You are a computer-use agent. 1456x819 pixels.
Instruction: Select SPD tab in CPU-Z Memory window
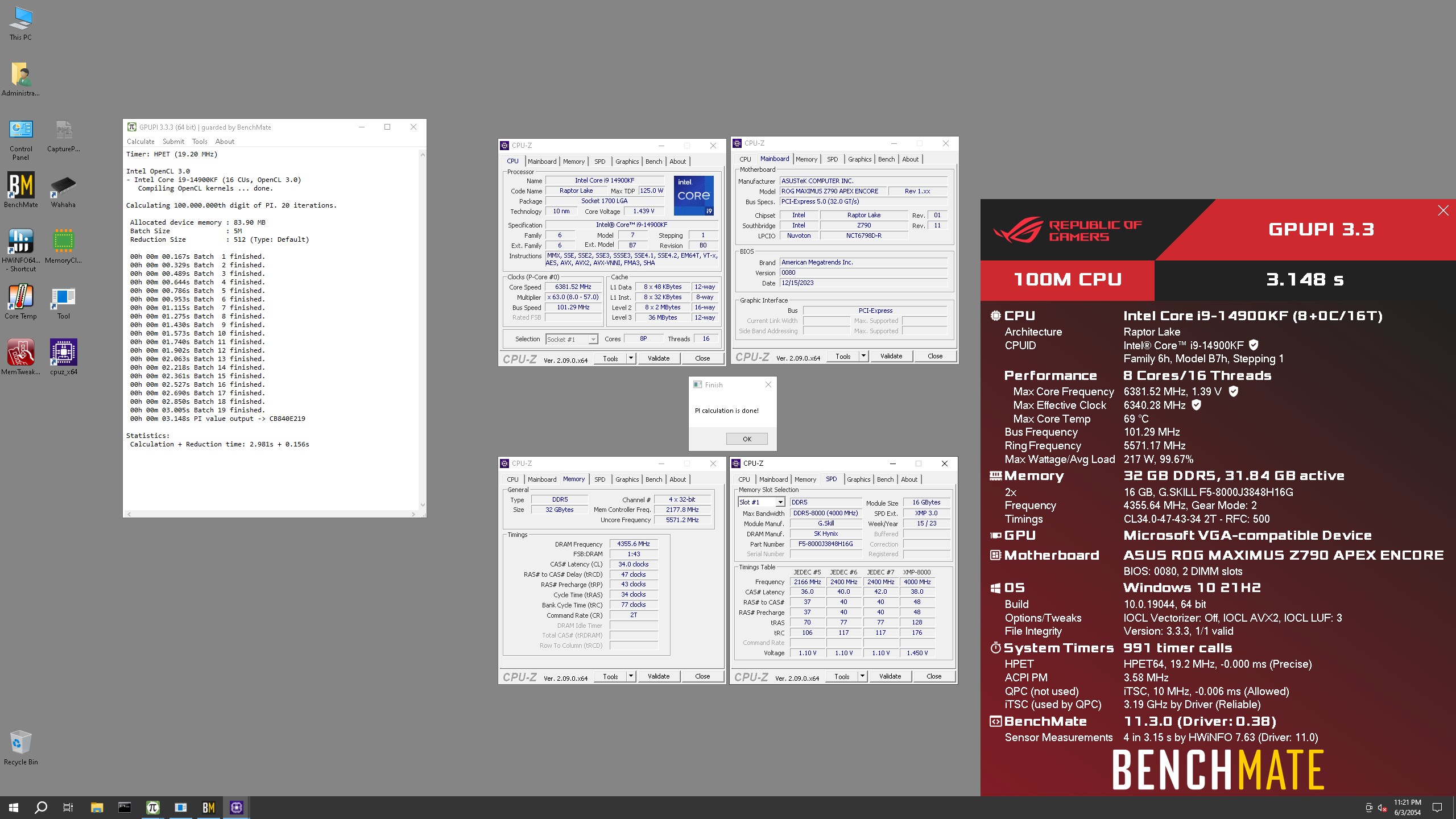click(x=599, y=479)
